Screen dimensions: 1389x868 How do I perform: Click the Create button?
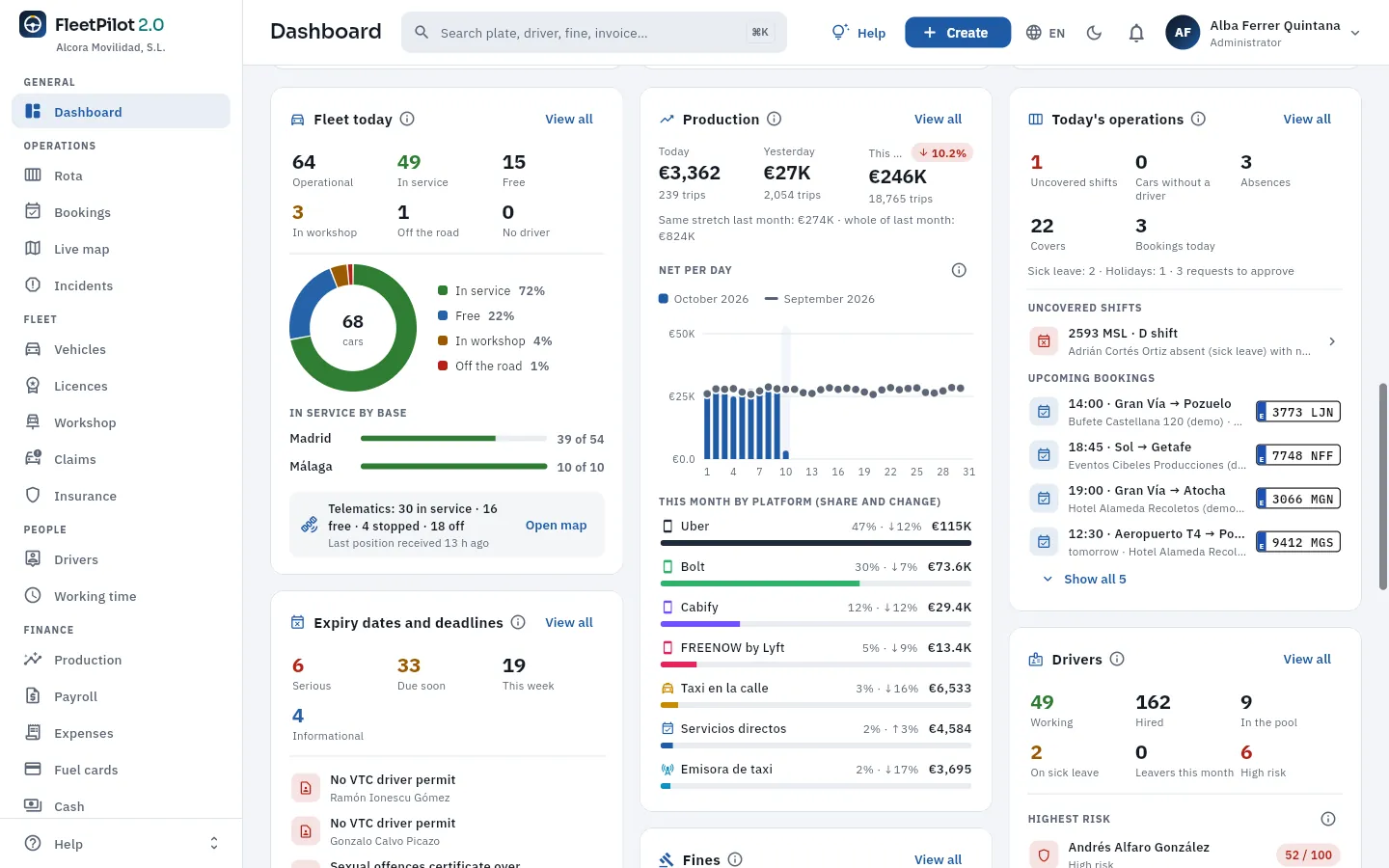[958, 33]
